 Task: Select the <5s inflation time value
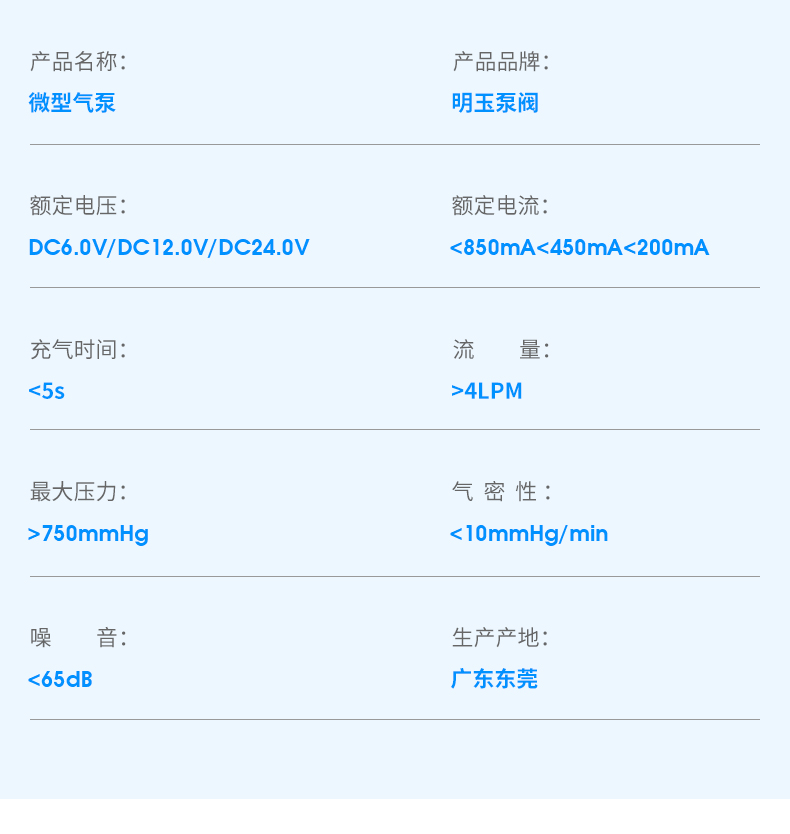(x=46, y=391)
